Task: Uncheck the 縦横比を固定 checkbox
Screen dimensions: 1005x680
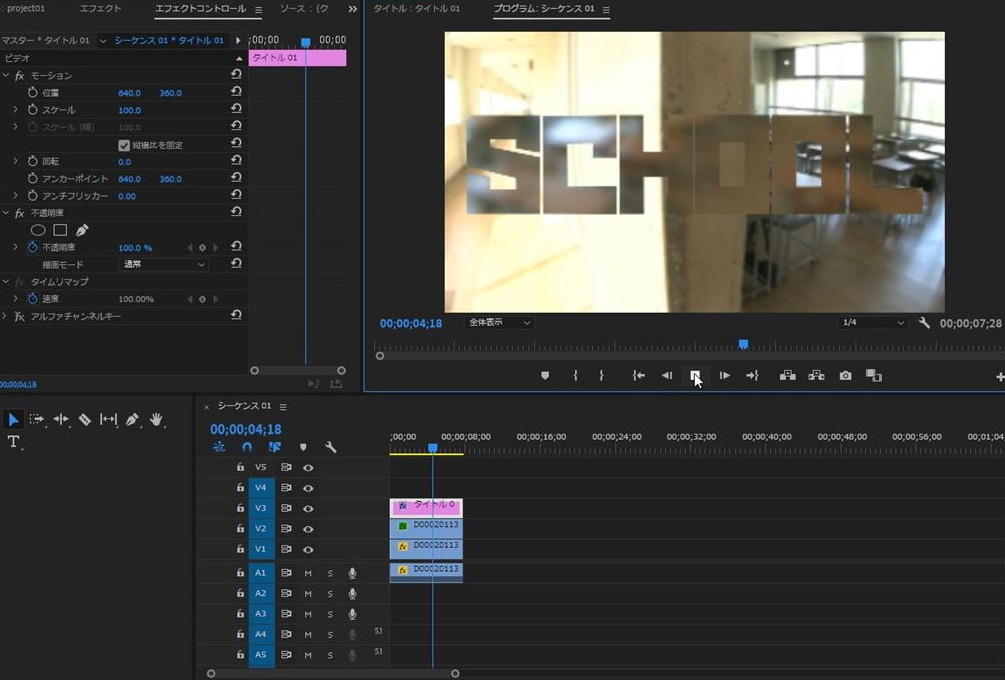Action: pyautogui.click(x=124, y=145)
